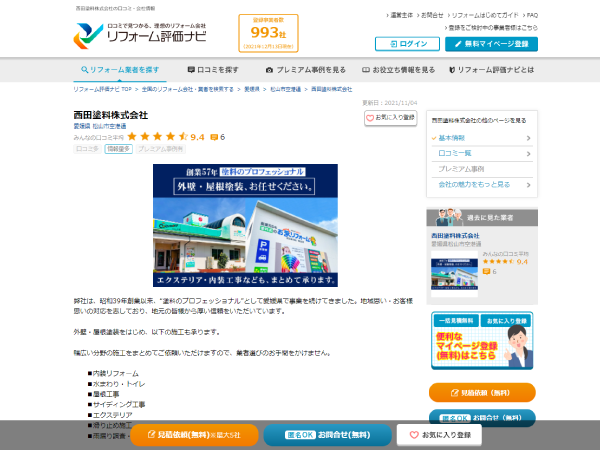Click the 口コミ多 tag
Screen dimensions: 600x450
pos(87,149)
